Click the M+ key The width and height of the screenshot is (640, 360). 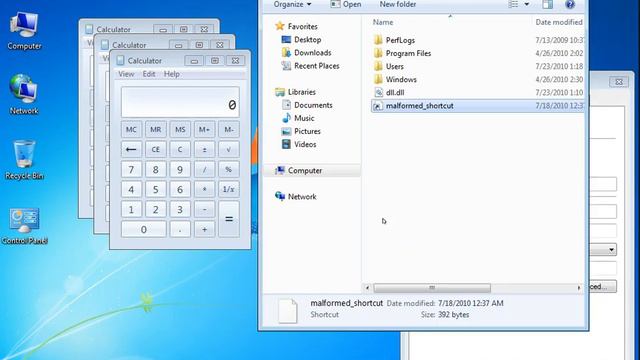point(204,129)
